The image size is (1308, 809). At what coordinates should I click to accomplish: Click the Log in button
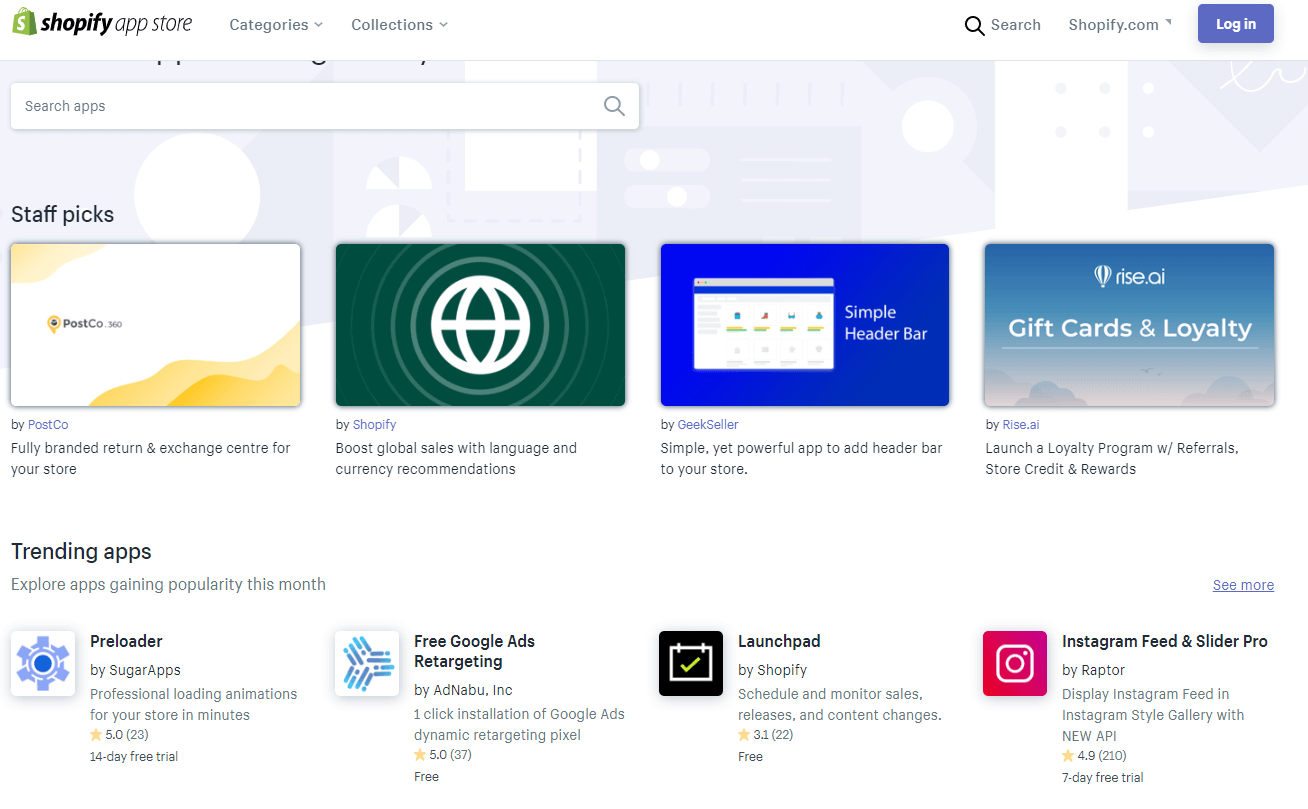click(1236, 24)
